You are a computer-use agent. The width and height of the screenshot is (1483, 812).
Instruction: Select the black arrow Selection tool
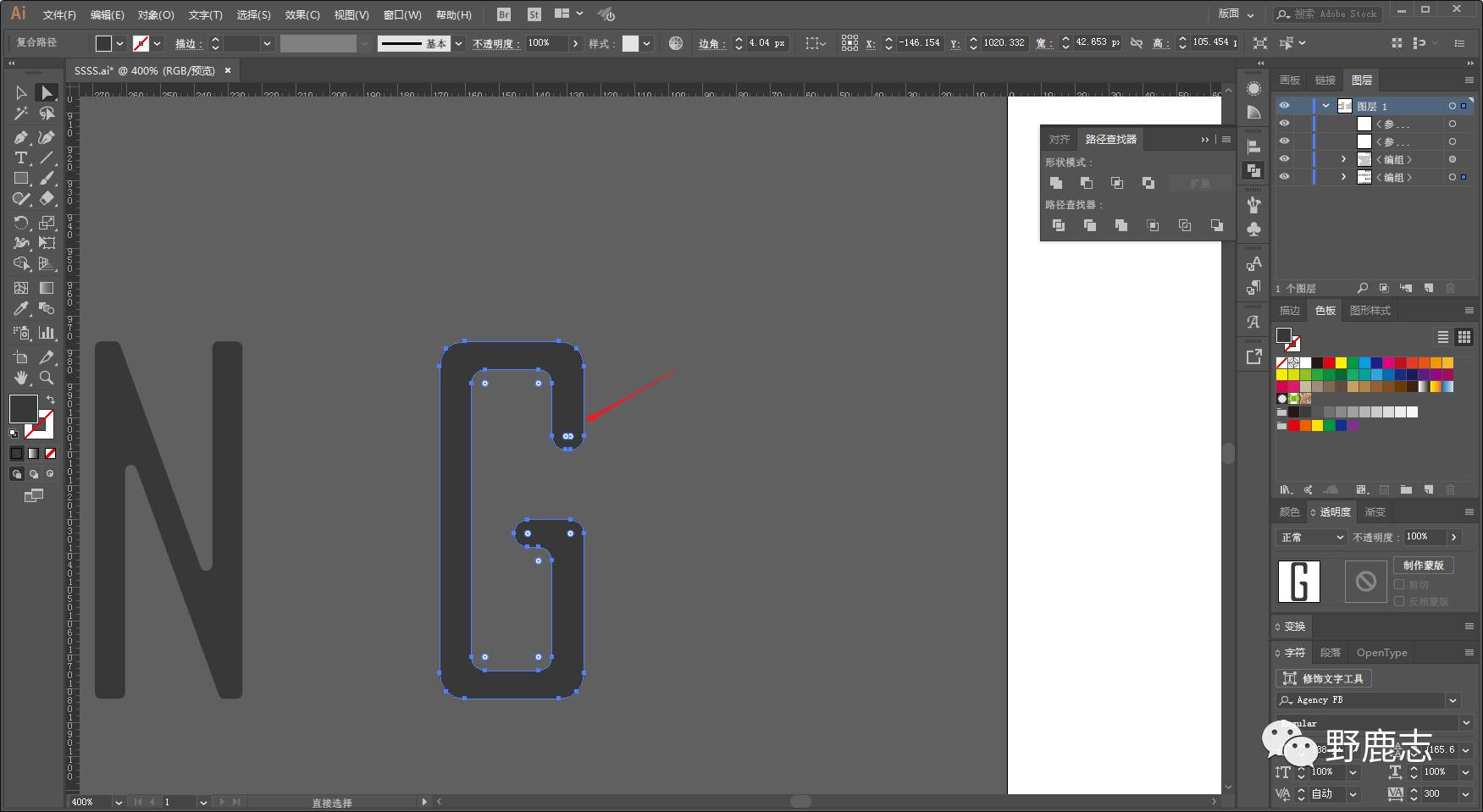click(x=21, y=93)
